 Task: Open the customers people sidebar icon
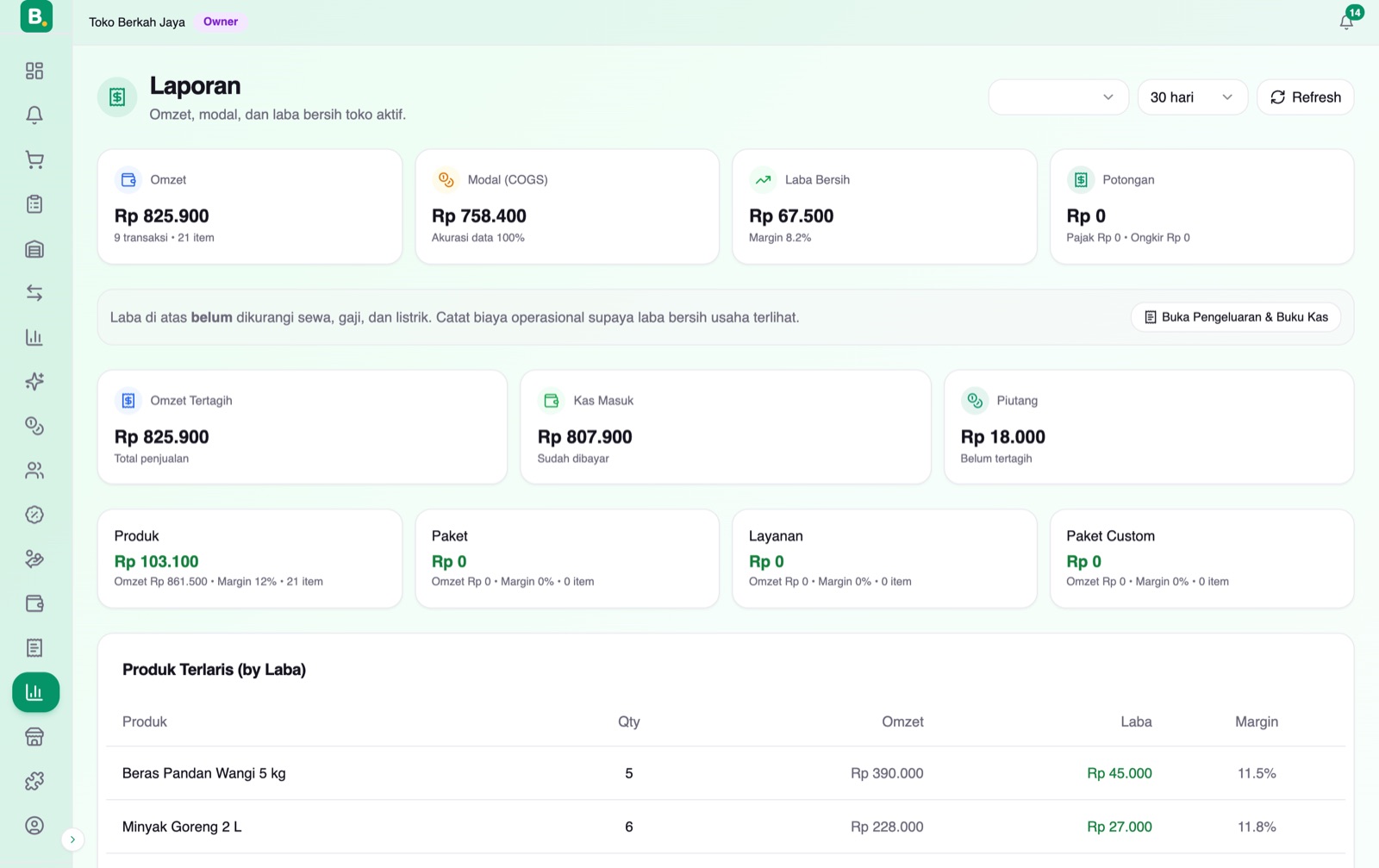[x=34, y=471]
